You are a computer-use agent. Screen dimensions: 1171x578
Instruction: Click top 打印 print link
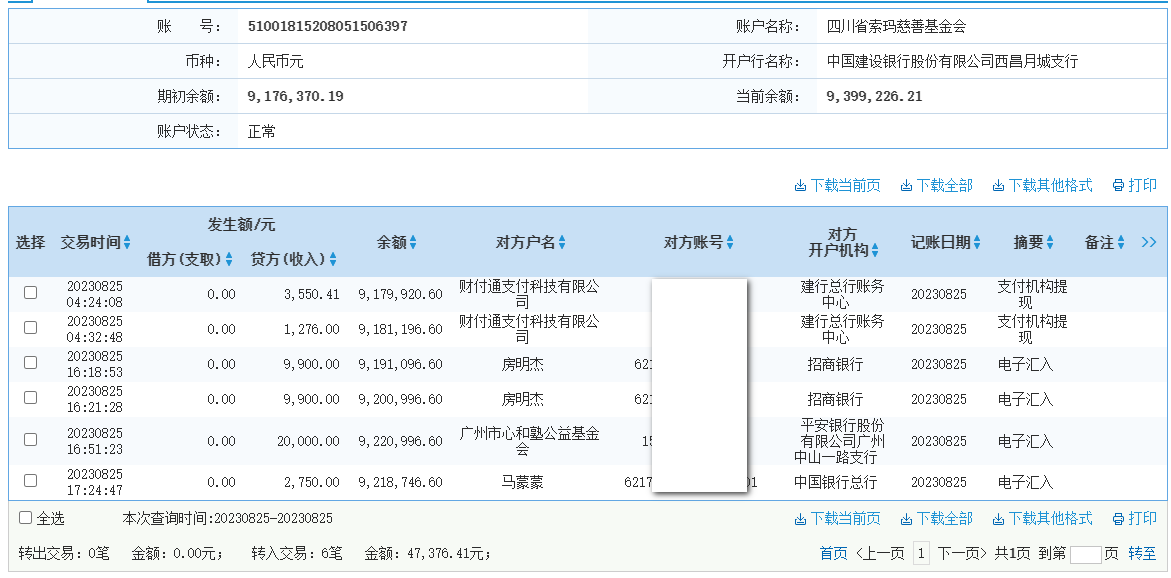1134,185
